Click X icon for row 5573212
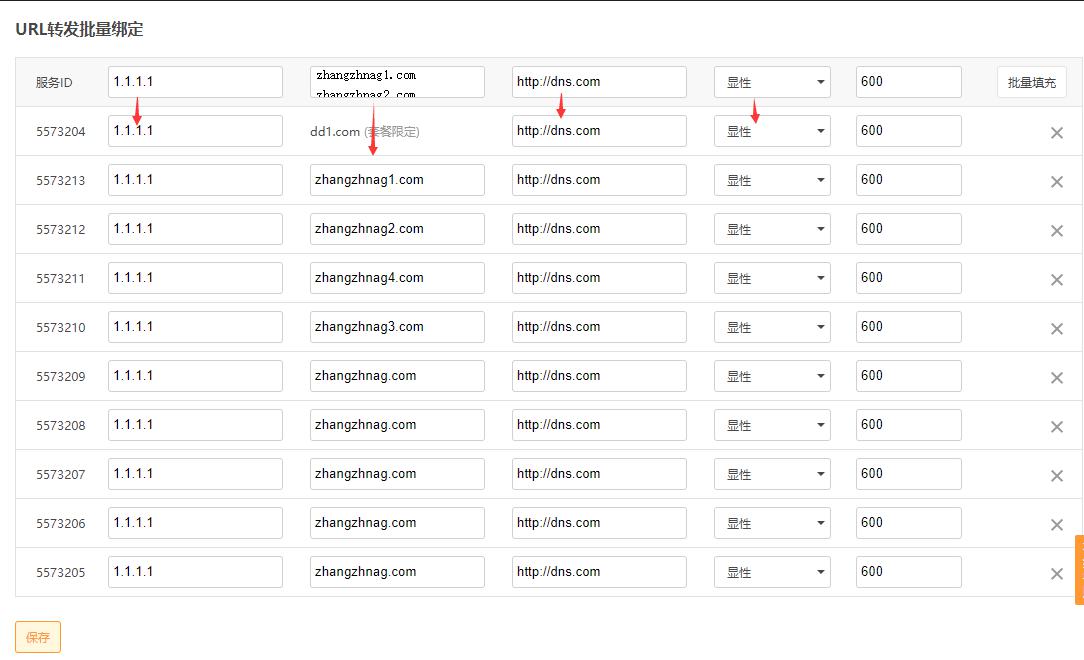The image size is (1084, 660). [1056, 231]
